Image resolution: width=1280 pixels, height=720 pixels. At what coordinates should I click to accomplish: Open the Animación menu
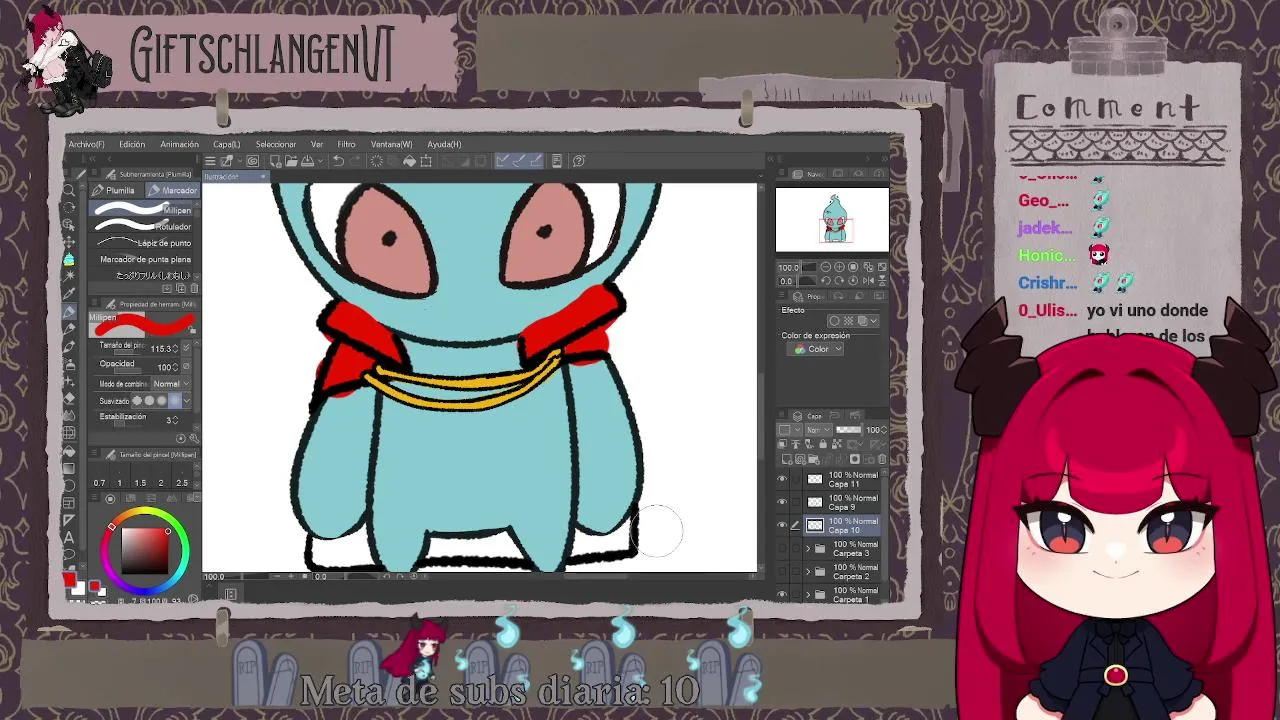click(179, 144)
